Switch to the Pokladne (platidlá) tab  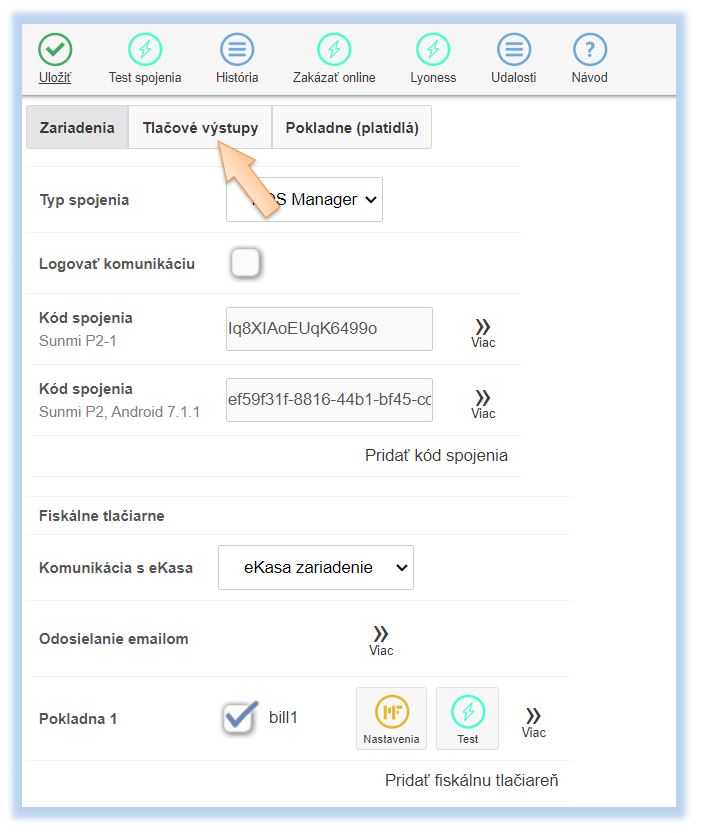pyautogui.click(x=351, y=128)
